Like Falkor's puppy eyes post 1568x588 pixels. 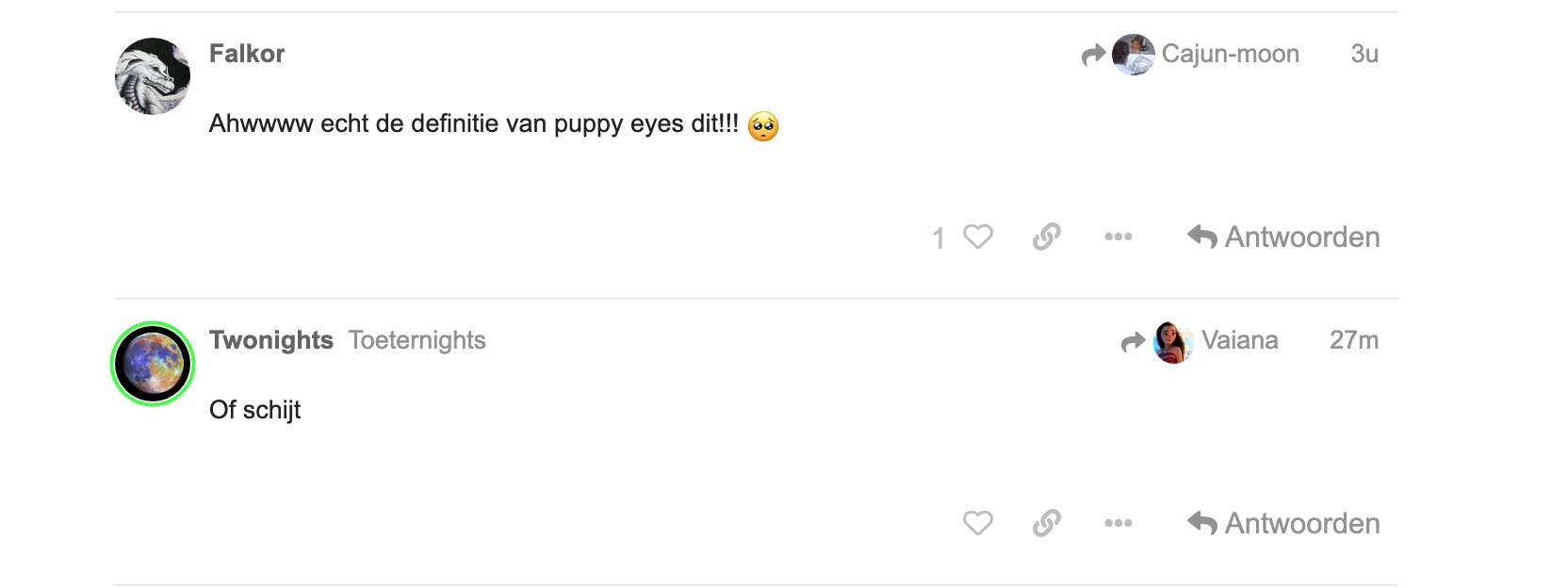point(978,237)
